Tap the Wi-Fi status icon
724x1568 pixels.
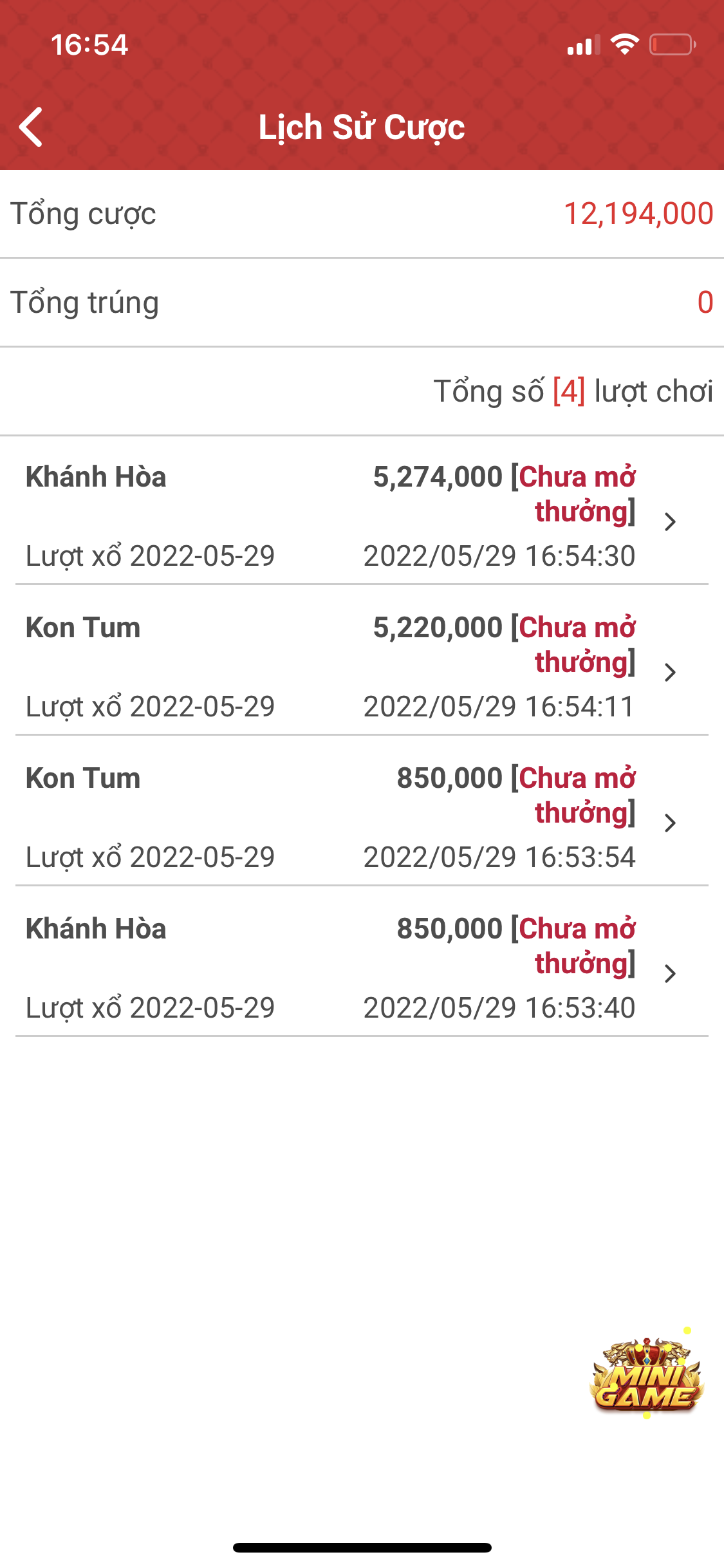point(624,44)
